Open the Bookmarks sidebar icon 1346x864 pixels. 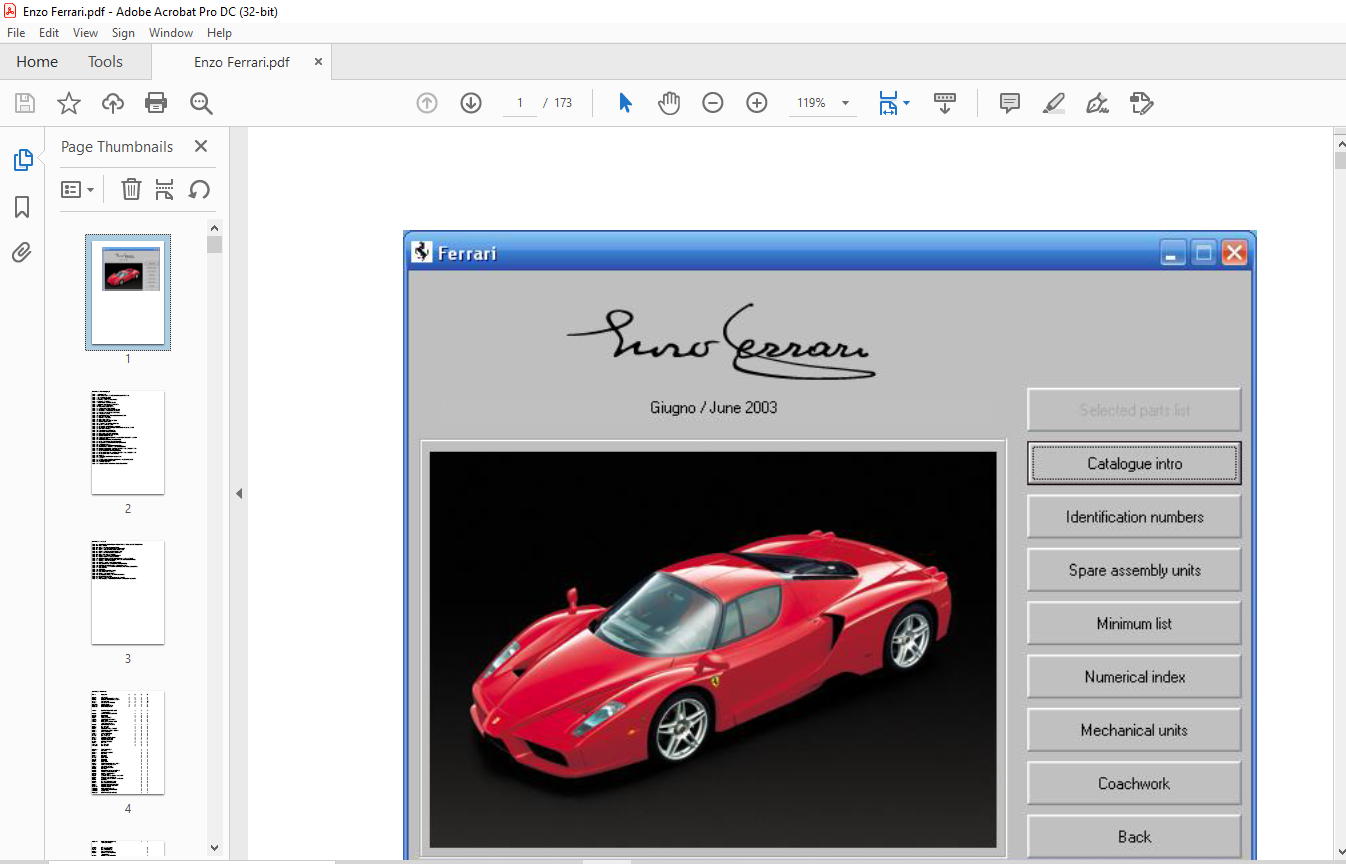point(22,207)
